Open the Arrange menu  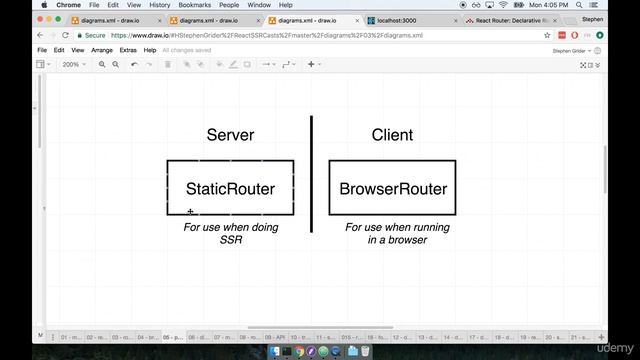(102, 50)
